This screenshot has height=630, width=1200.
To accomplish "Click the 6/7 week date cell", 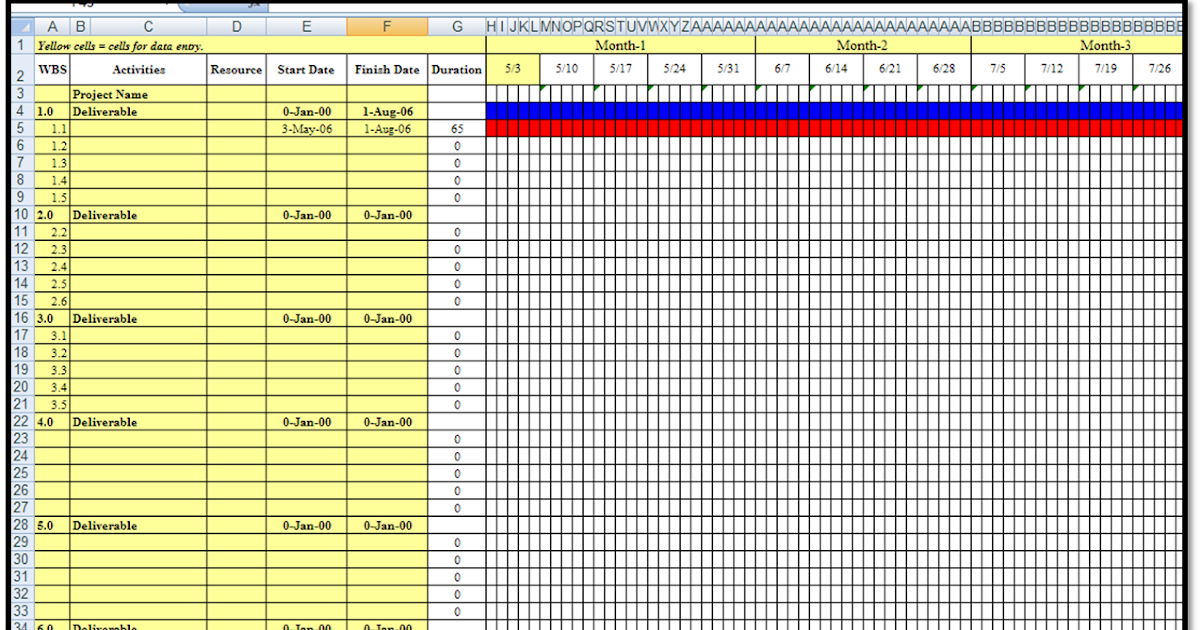I will (782, 69).
